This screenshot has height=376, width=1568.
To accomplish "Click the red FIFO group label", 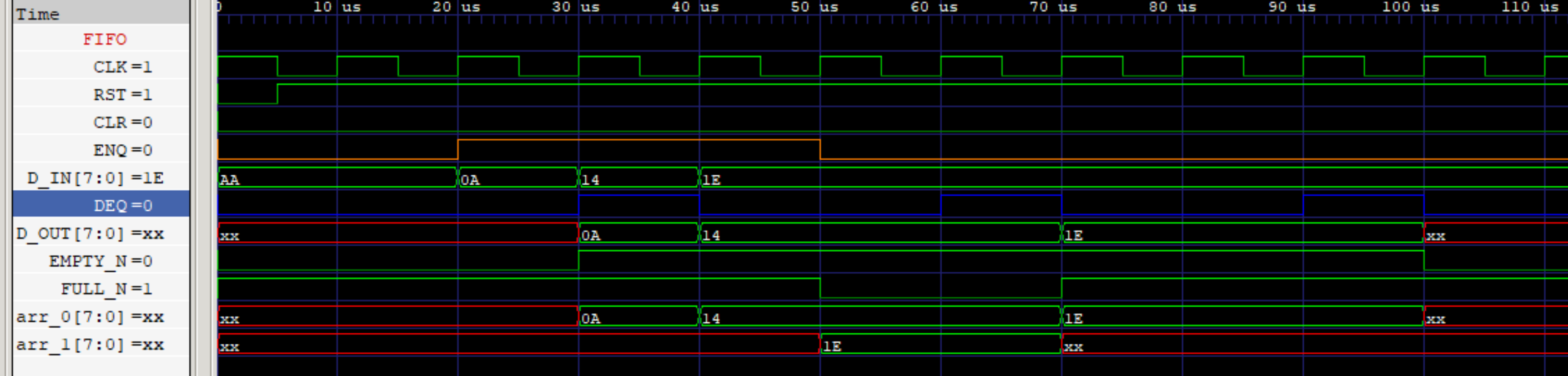I will 105,39.
